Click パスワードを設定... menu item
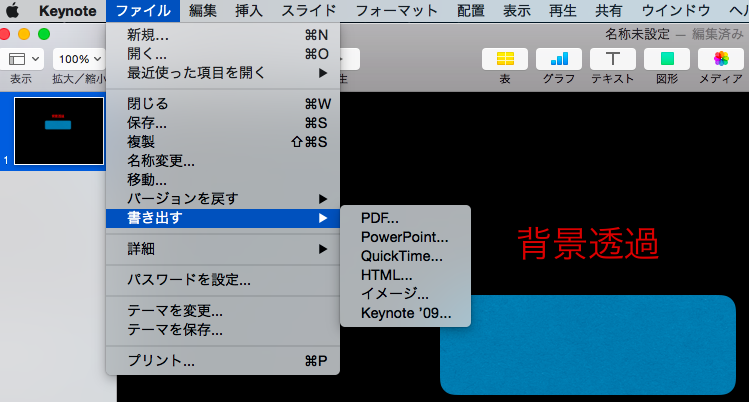The width and height of the screenshot is (749, 402). click(188, 279)
